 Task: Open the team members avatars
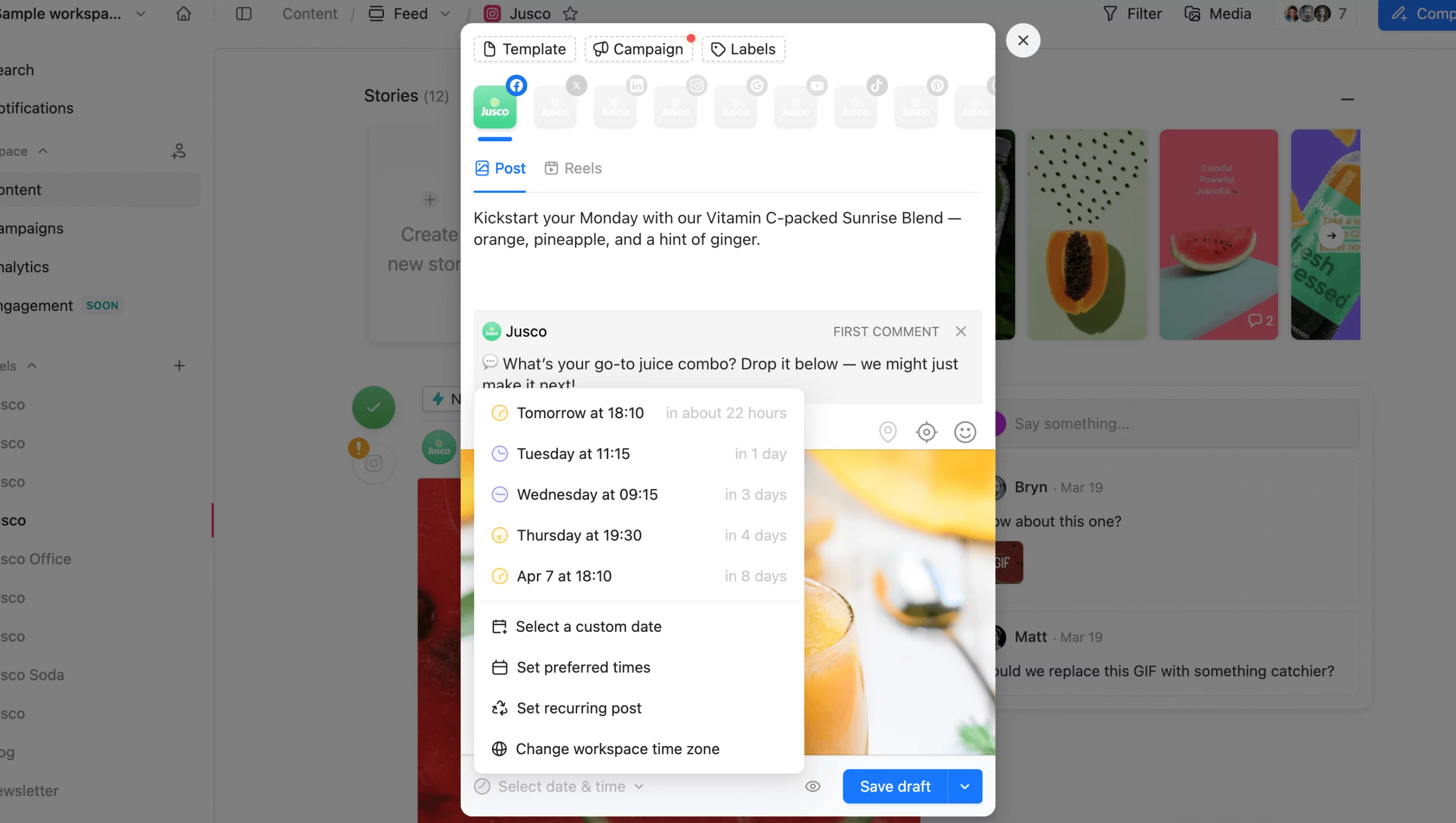coord(1315,13)
